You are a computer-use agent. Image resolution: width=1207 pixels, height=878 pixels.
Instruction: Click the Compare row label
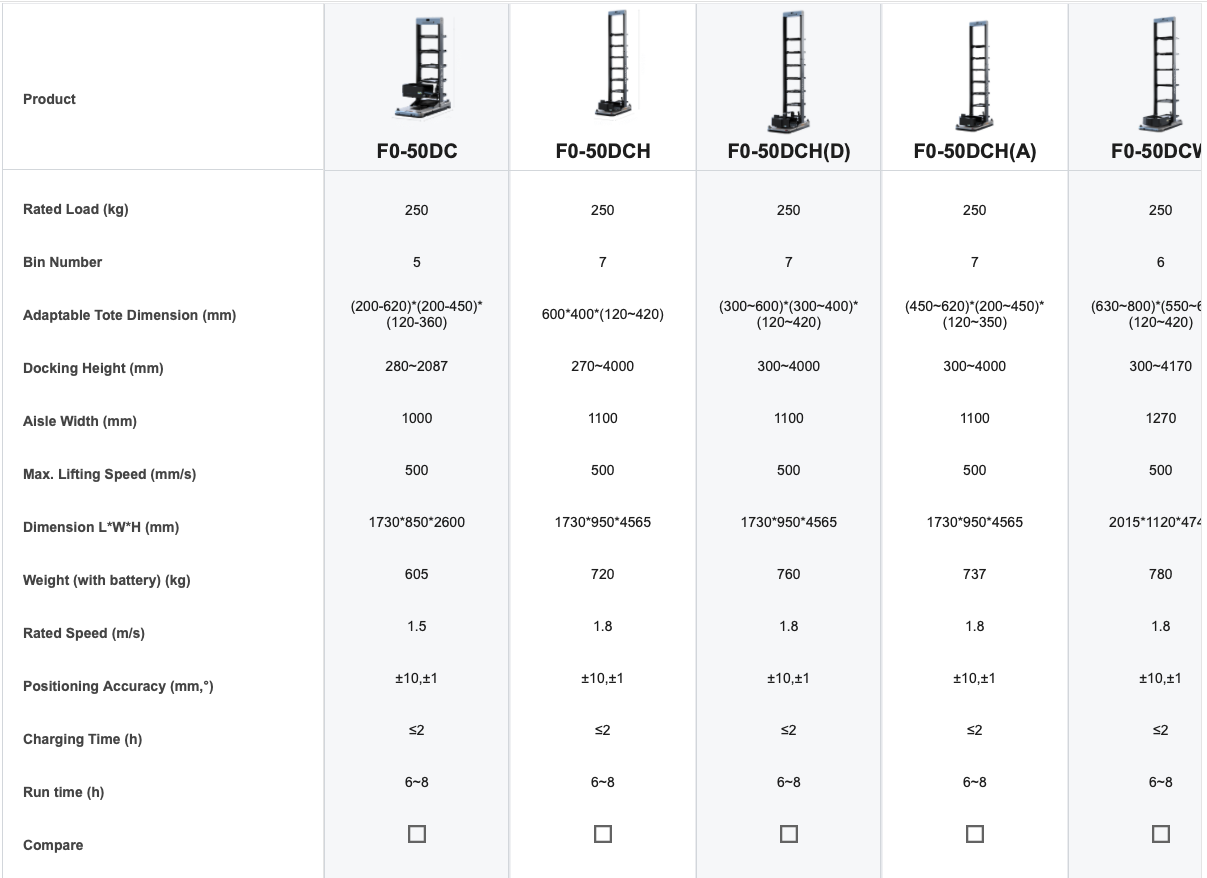tap(53, 846)
